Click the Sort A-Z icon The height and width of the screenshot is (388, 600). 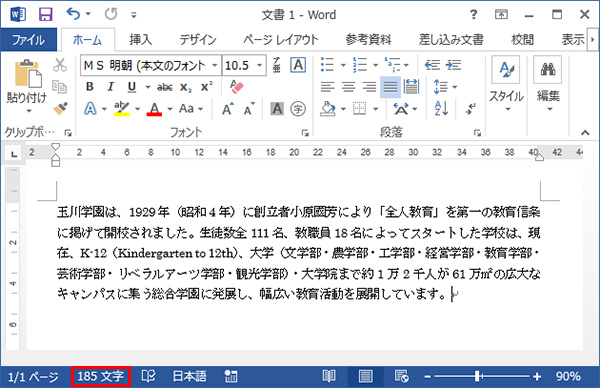tap(441, 109)
